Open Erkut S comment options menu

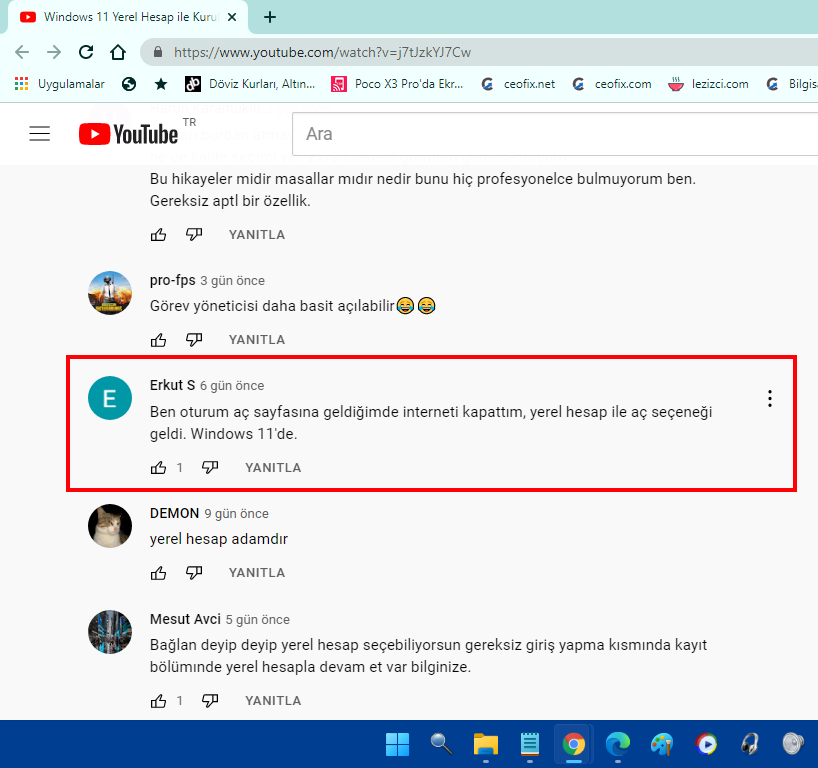(x=769, y=399)
